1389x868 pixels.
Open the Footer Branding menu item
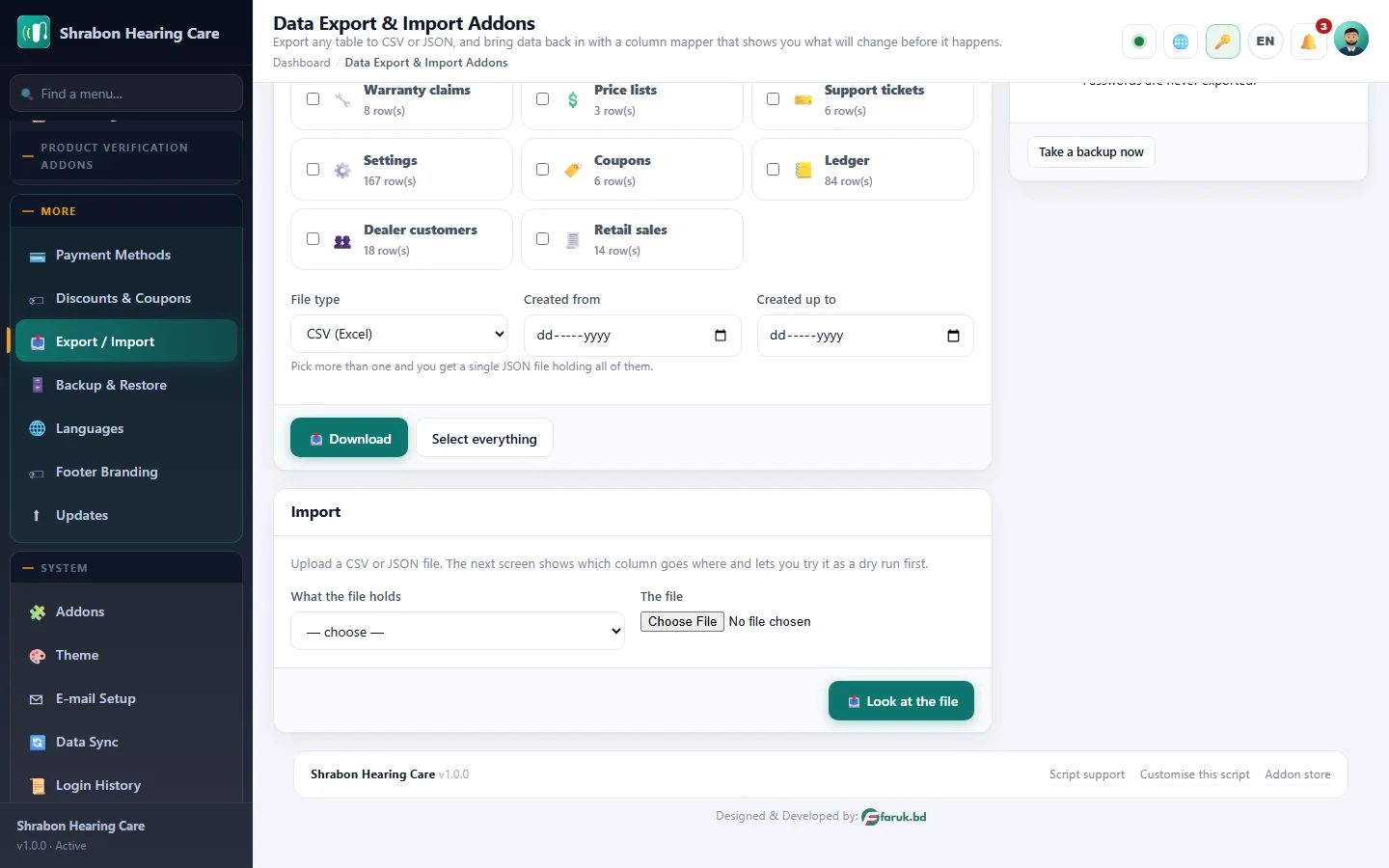click(x=126, y=472)
